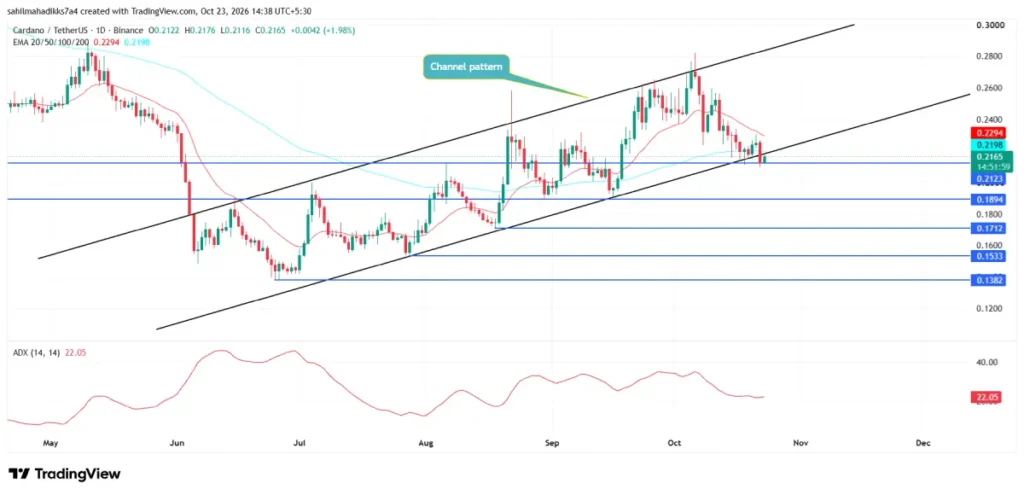Click the 0.2600 price axis label

click(991, 88)
